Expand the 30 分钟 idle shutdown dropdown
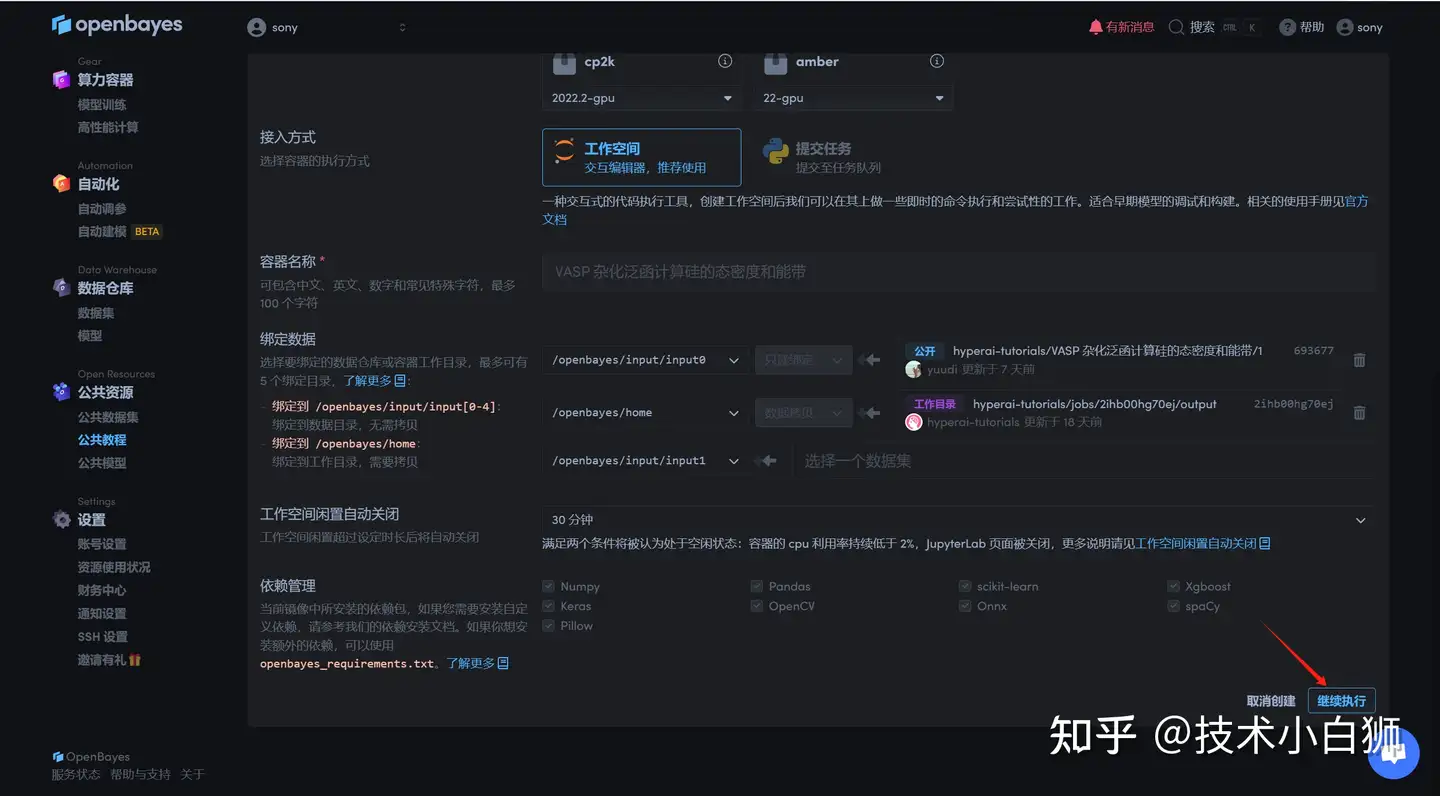 (x=958, y=520)
